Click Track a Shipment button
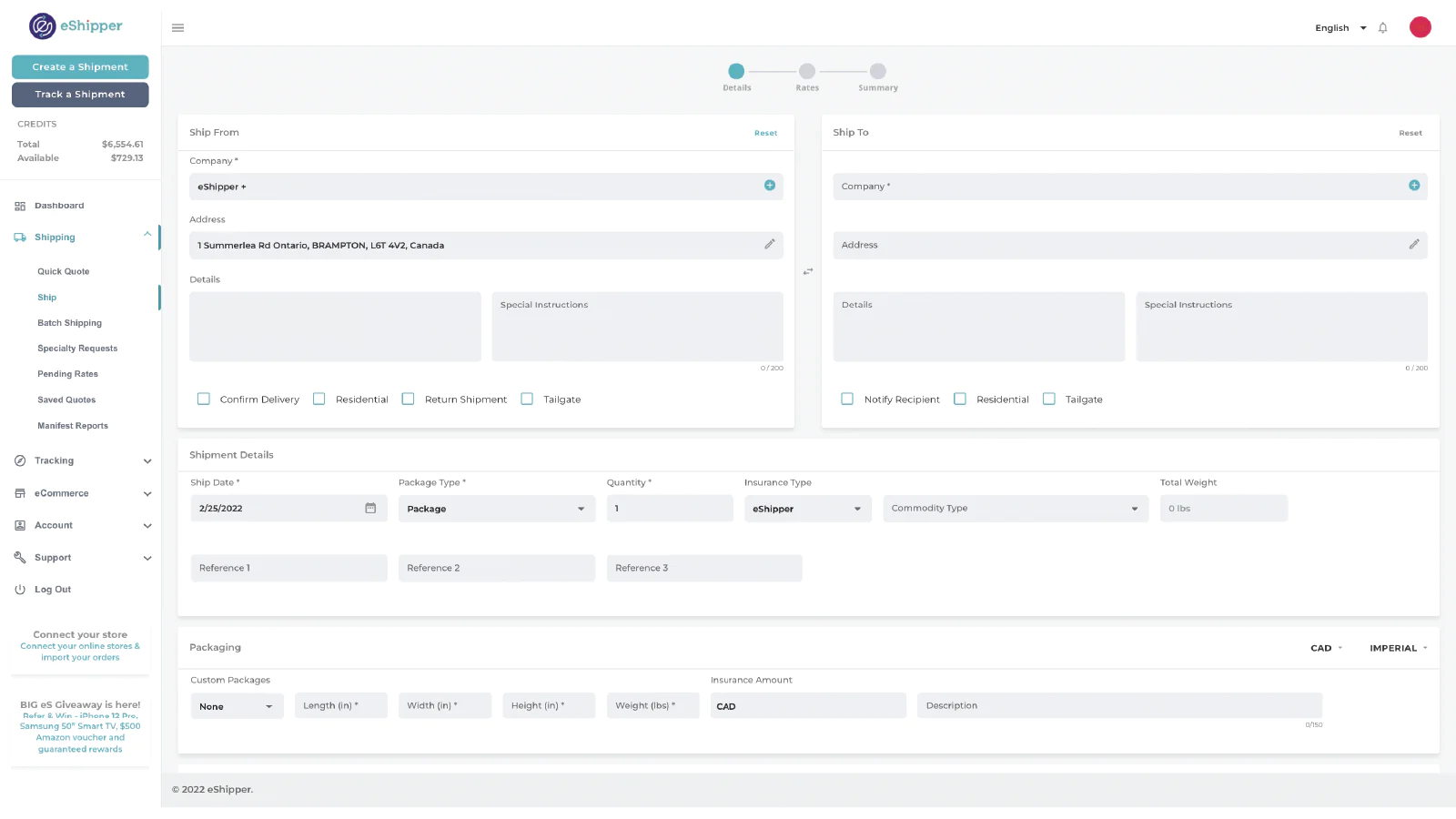The height and width of the screenshot is (819, 1456). point(80,94)
